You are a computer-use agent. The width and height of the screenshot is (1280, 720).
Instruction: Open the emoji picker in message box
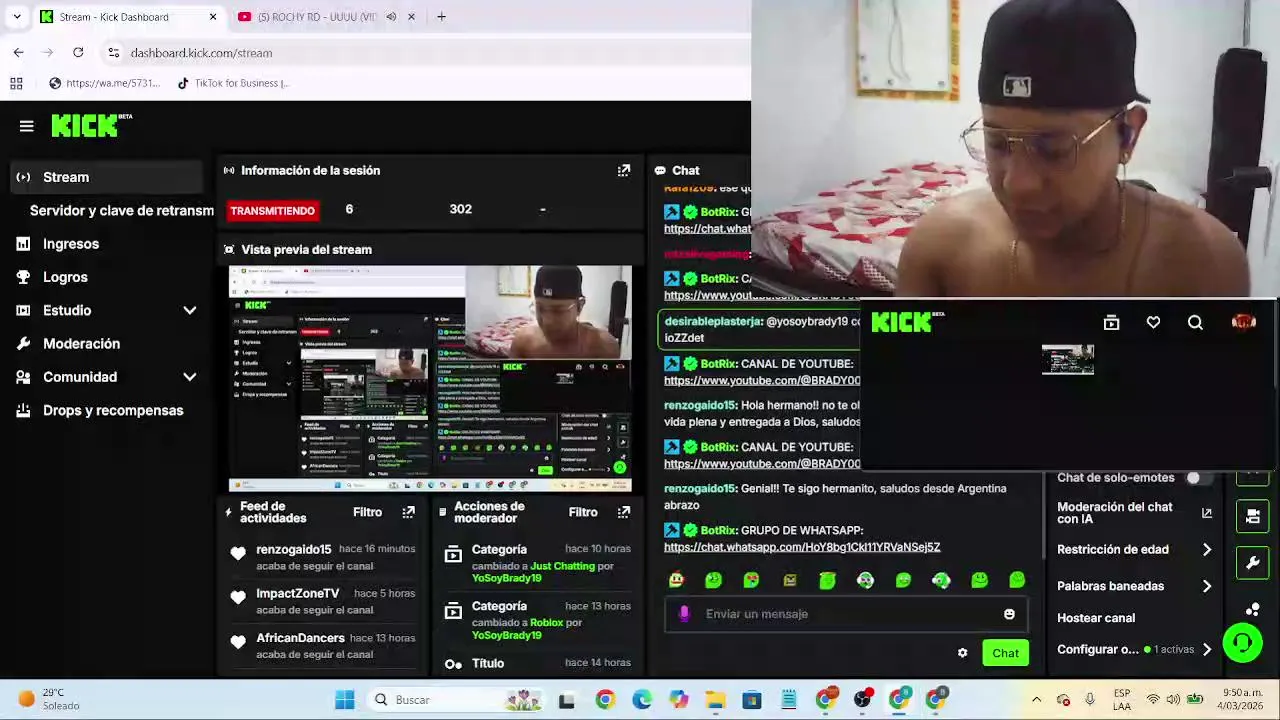(1009, 614)
